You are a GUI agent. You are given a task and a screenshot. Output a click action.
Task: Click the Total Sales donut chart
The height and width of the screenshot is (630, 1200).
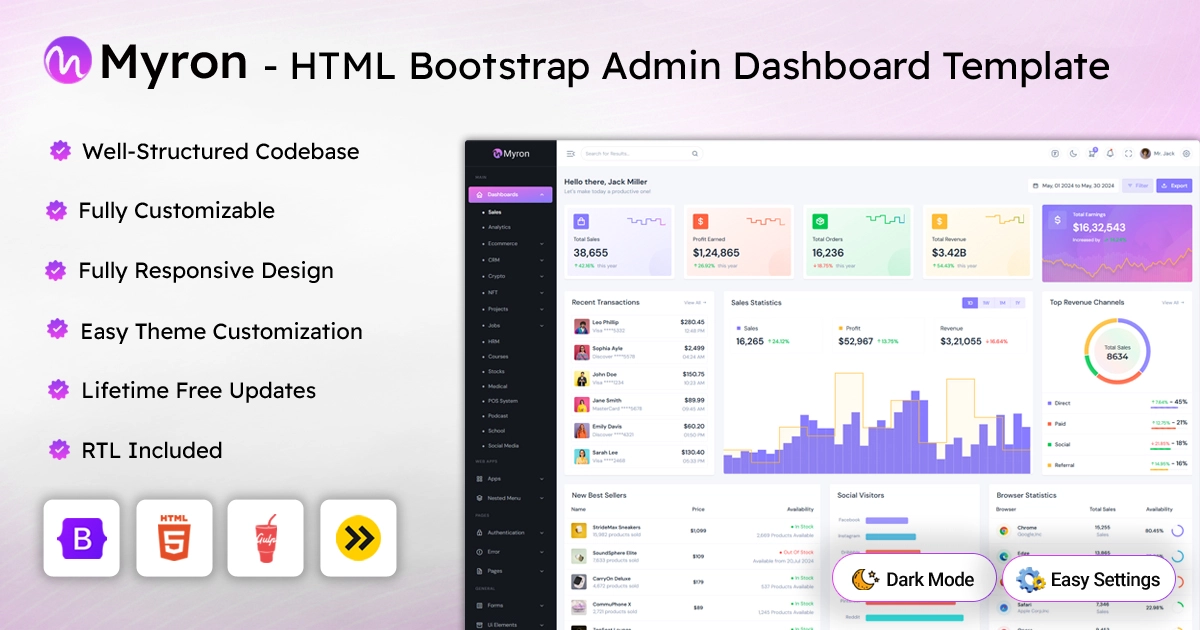point(1117,351)
